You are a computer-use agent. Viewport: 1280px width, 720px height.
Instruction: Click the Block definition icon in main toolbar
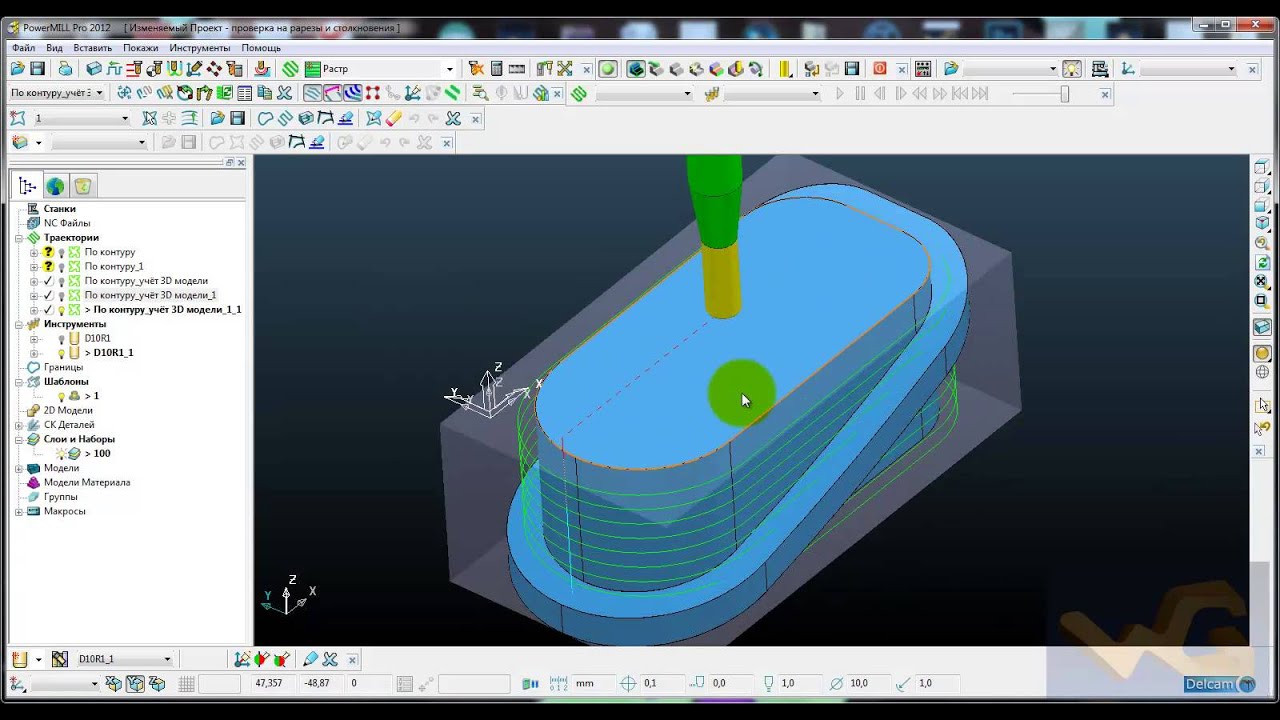(94, 69)
